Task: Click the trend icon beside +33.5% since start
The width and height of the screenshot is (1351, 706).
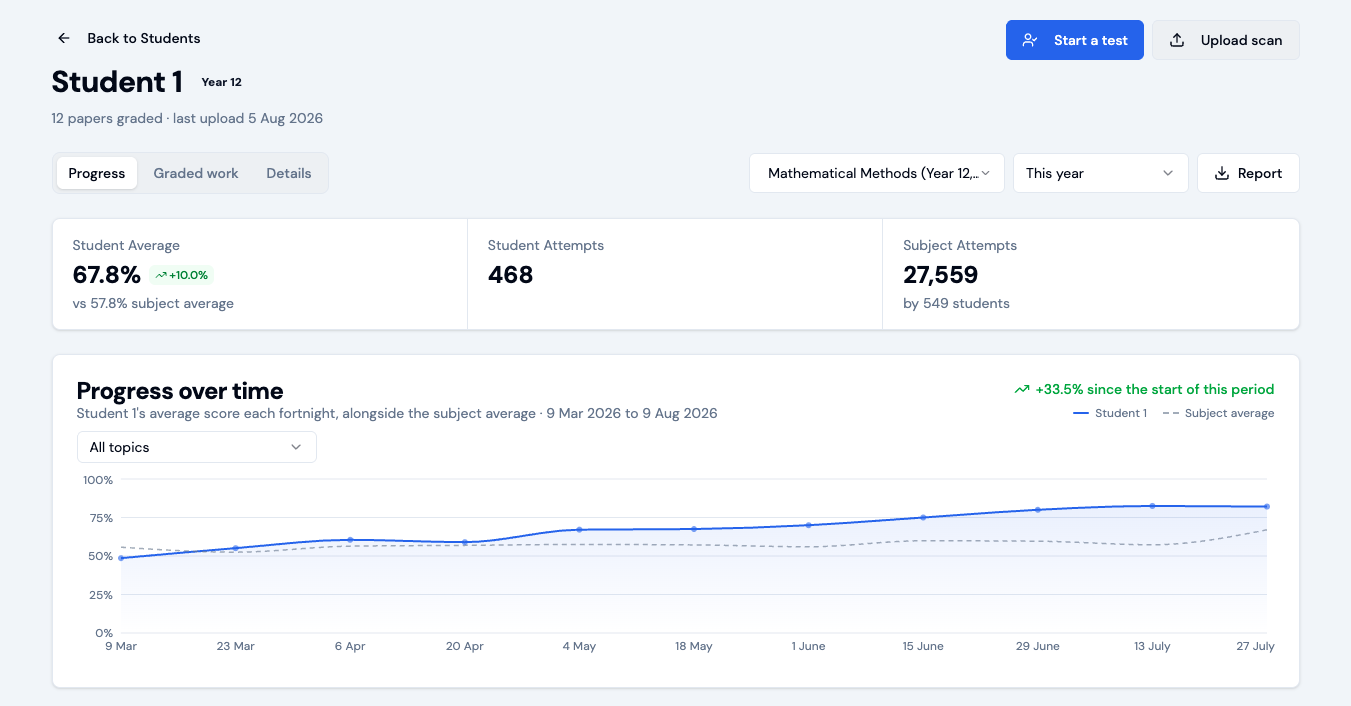Action: 1021,389
